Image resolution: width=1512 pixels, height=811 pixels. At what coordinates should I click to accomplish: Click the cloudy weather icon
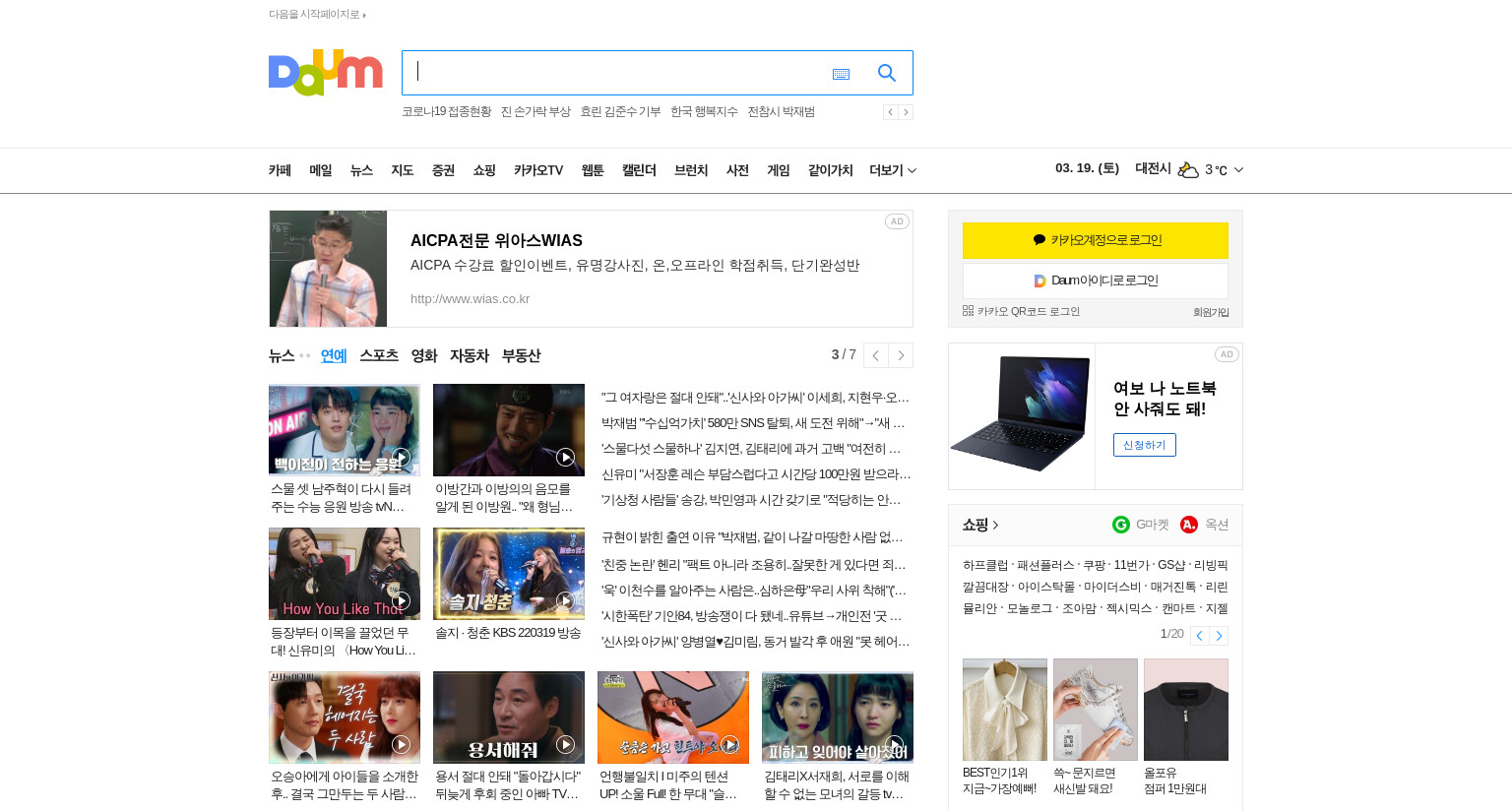tap(1188, 170)
